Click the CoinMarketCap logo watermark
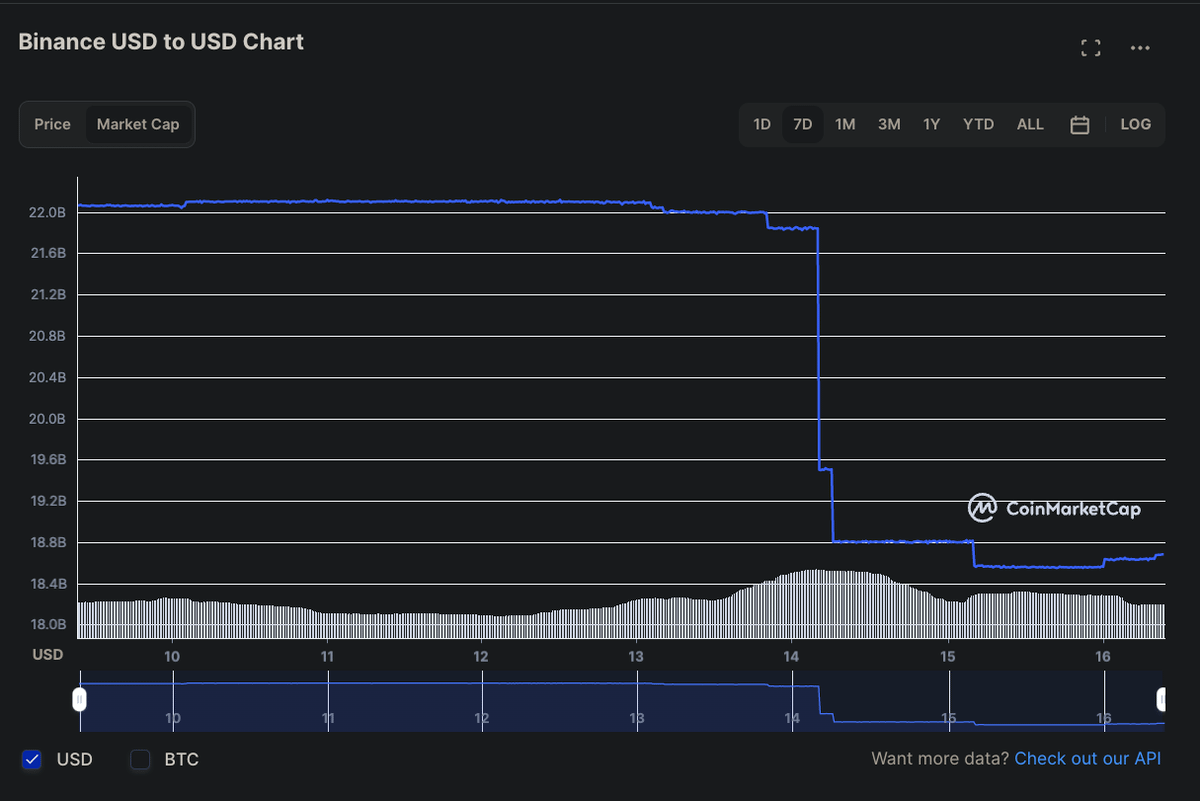 (1054, 508)
